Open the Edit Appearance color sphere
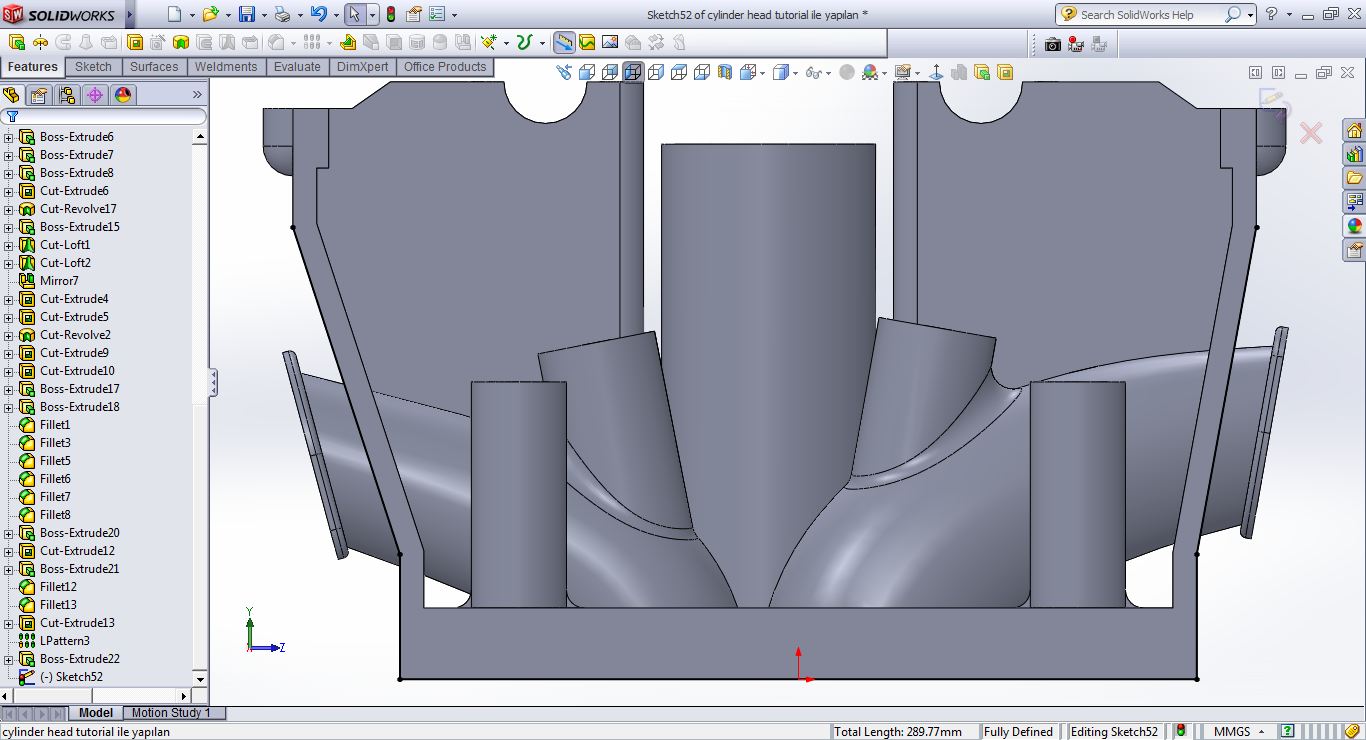The image size is (1366, 740). 869,72
